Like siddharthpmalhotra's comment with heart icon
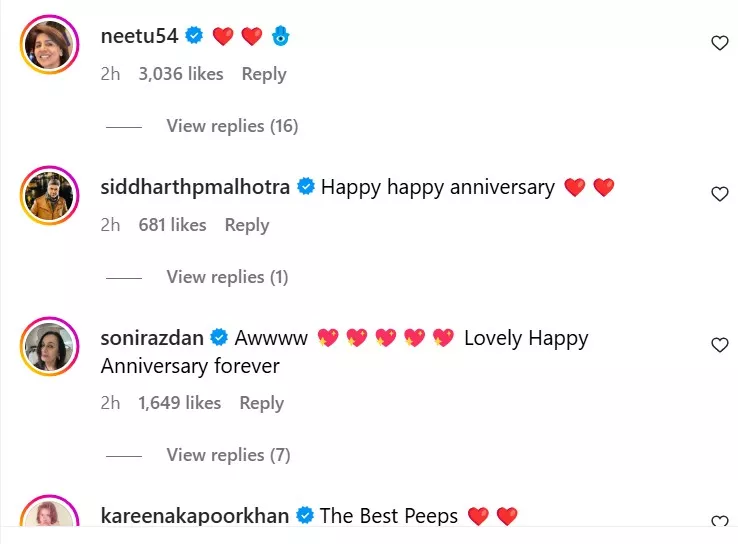Image resolution: width=738 pixels, height=544 pixels. coord(719,194)
